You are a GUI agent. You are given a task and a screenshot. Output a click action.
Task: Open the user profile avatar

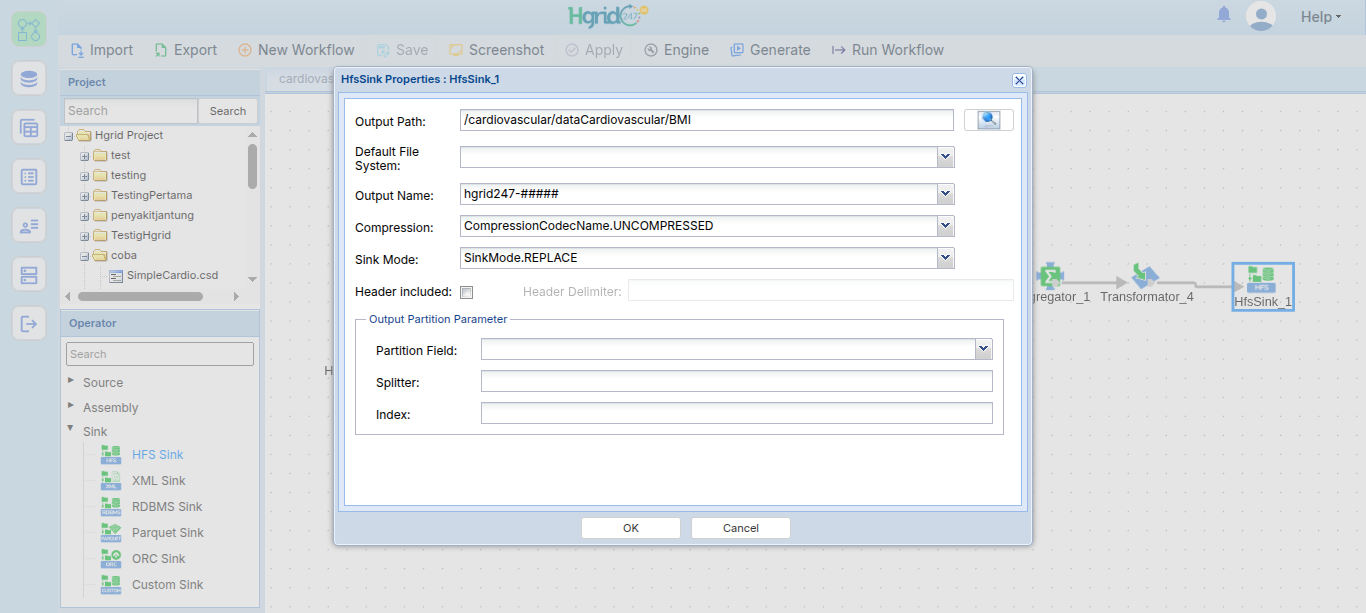click(x=1261, y=16)
